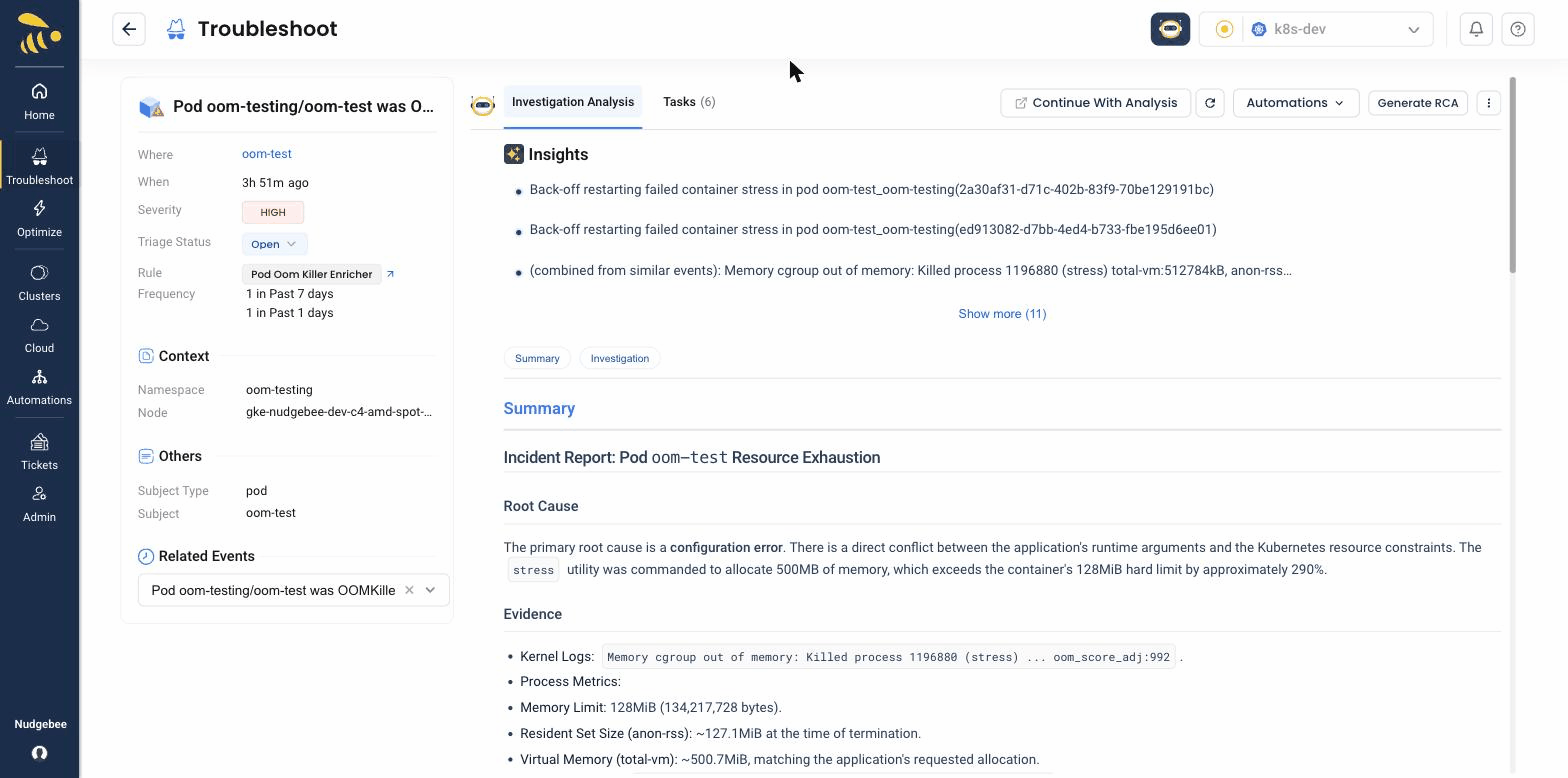Click the Virtual Memory (total-vm) line

[x=780, y=760]
